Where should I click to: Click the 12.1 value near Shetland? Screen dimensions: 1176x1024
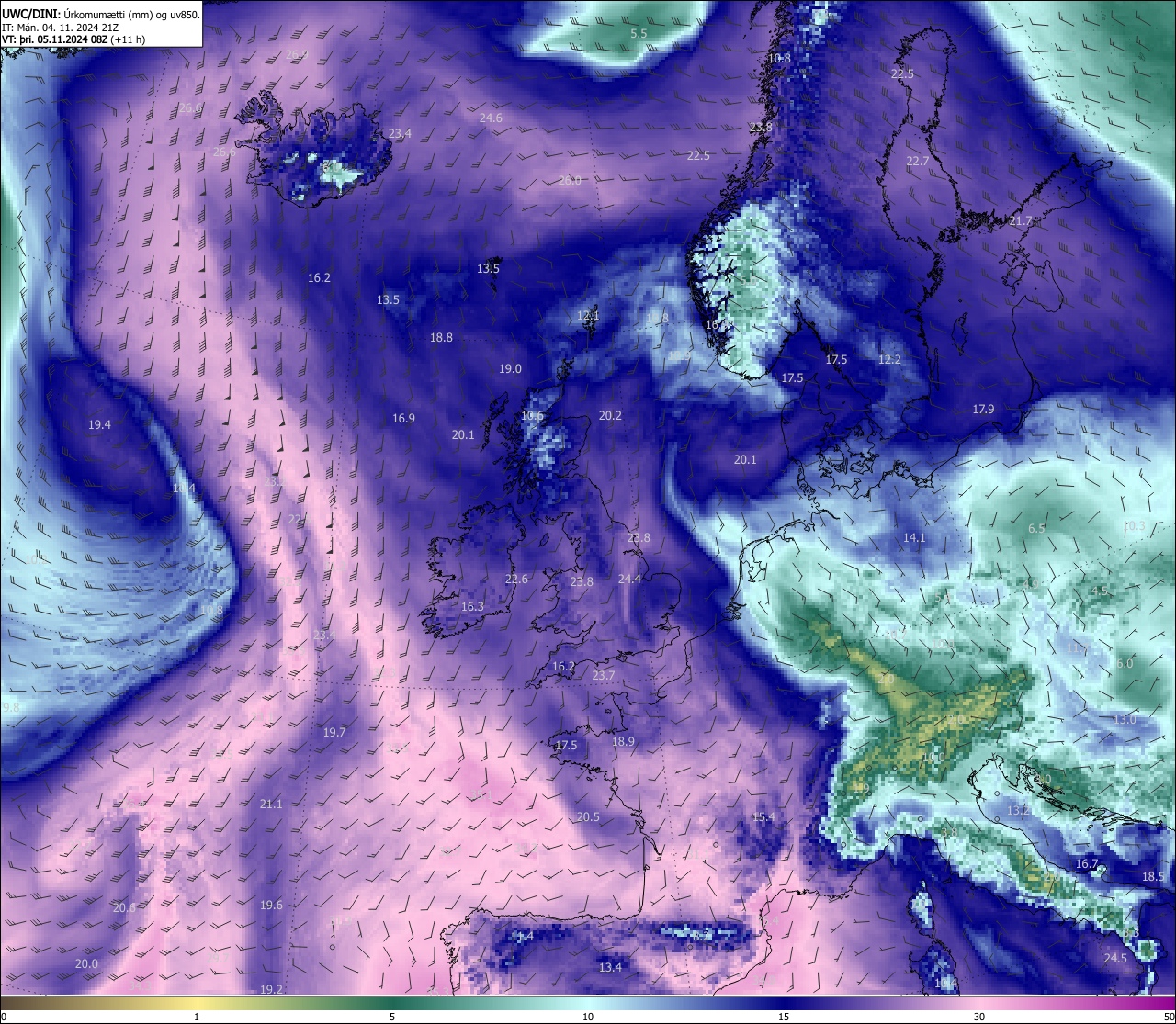tap(588, 315)
